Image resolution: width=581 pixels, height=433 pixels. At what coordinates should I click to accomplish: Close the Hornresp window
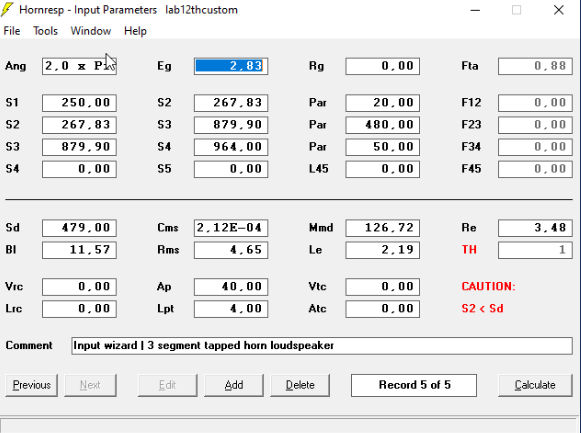click(559, 10)
